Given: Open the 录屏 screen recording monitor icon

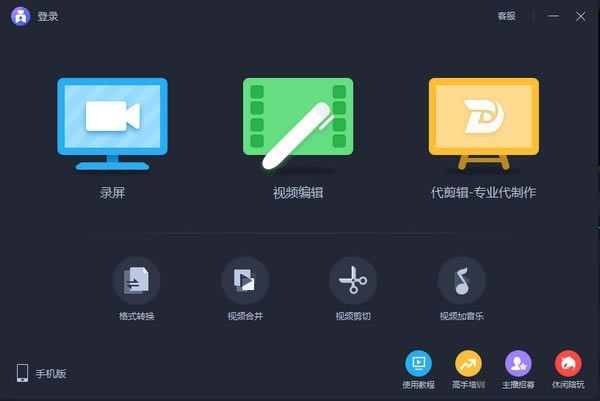Looking at the screenshot, I should tap(112, 122).
